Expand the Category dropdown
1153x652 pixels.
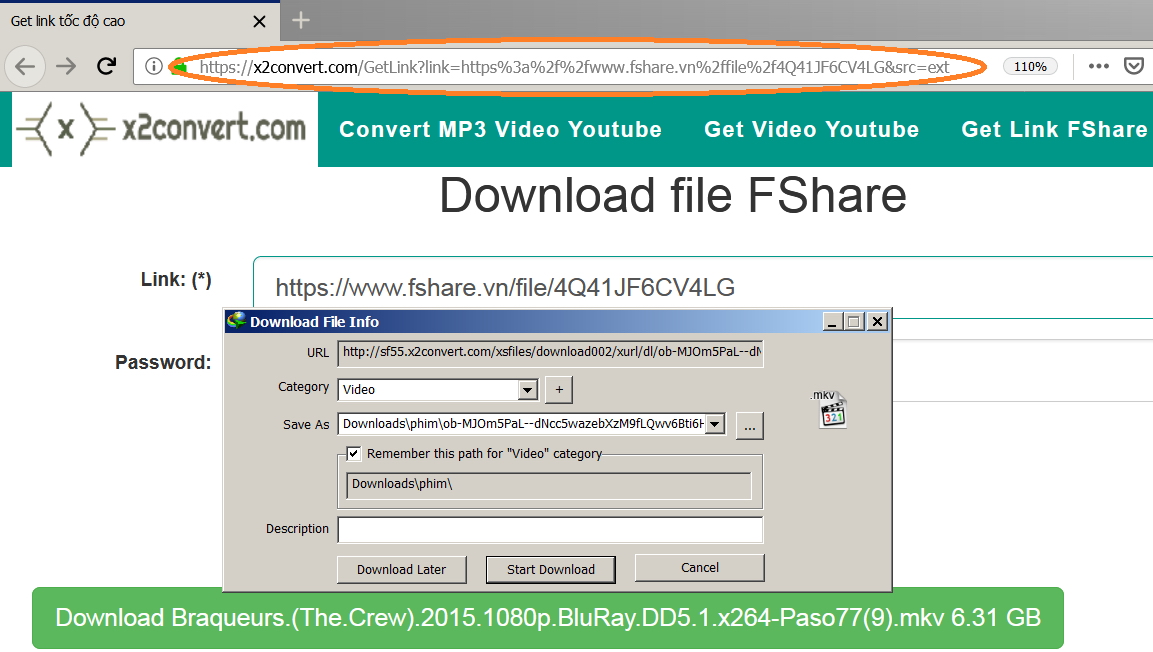(527, 390)
